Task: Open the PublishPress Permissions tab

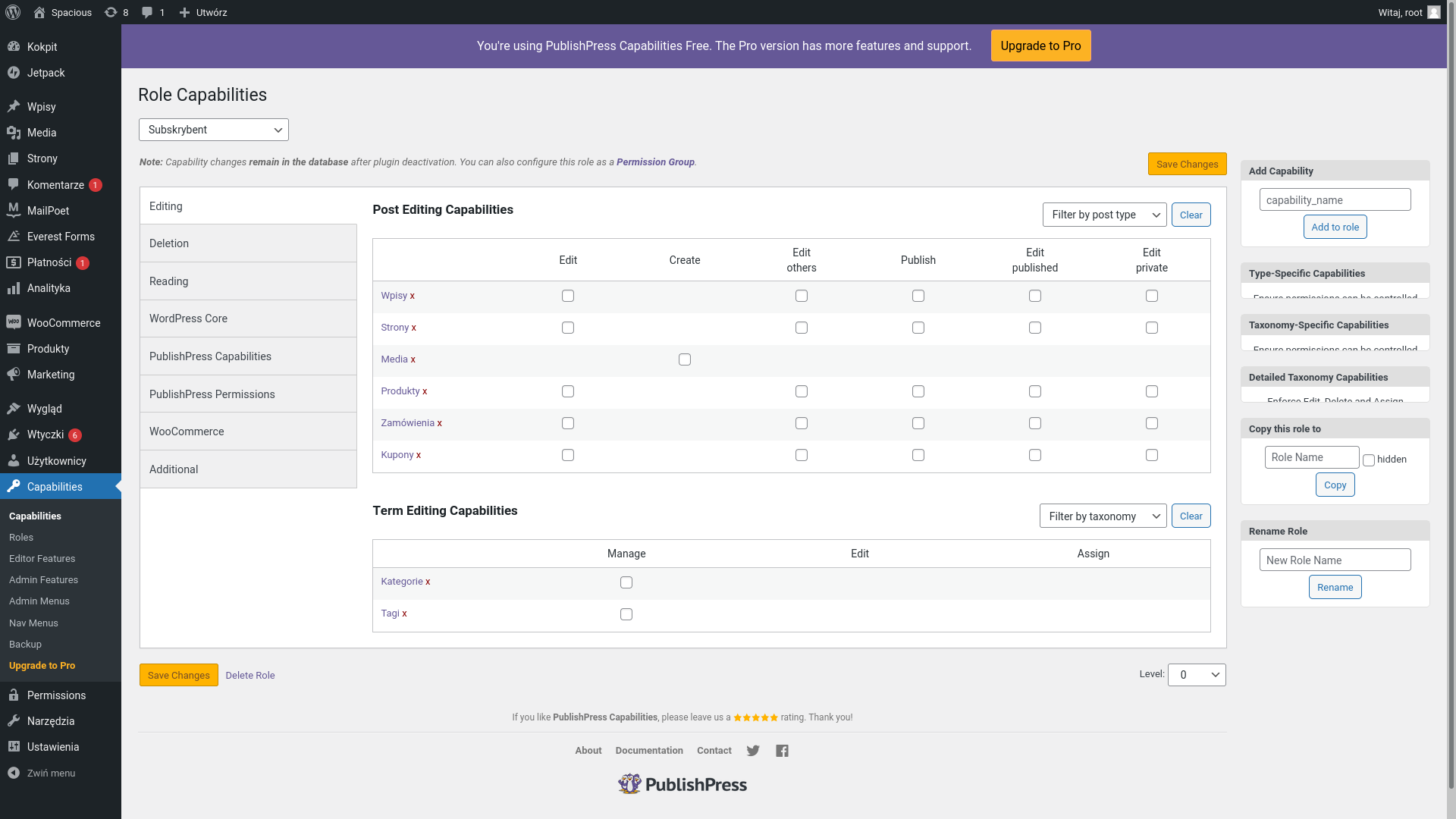Action: pyautogui.click(x=249, y=394)
